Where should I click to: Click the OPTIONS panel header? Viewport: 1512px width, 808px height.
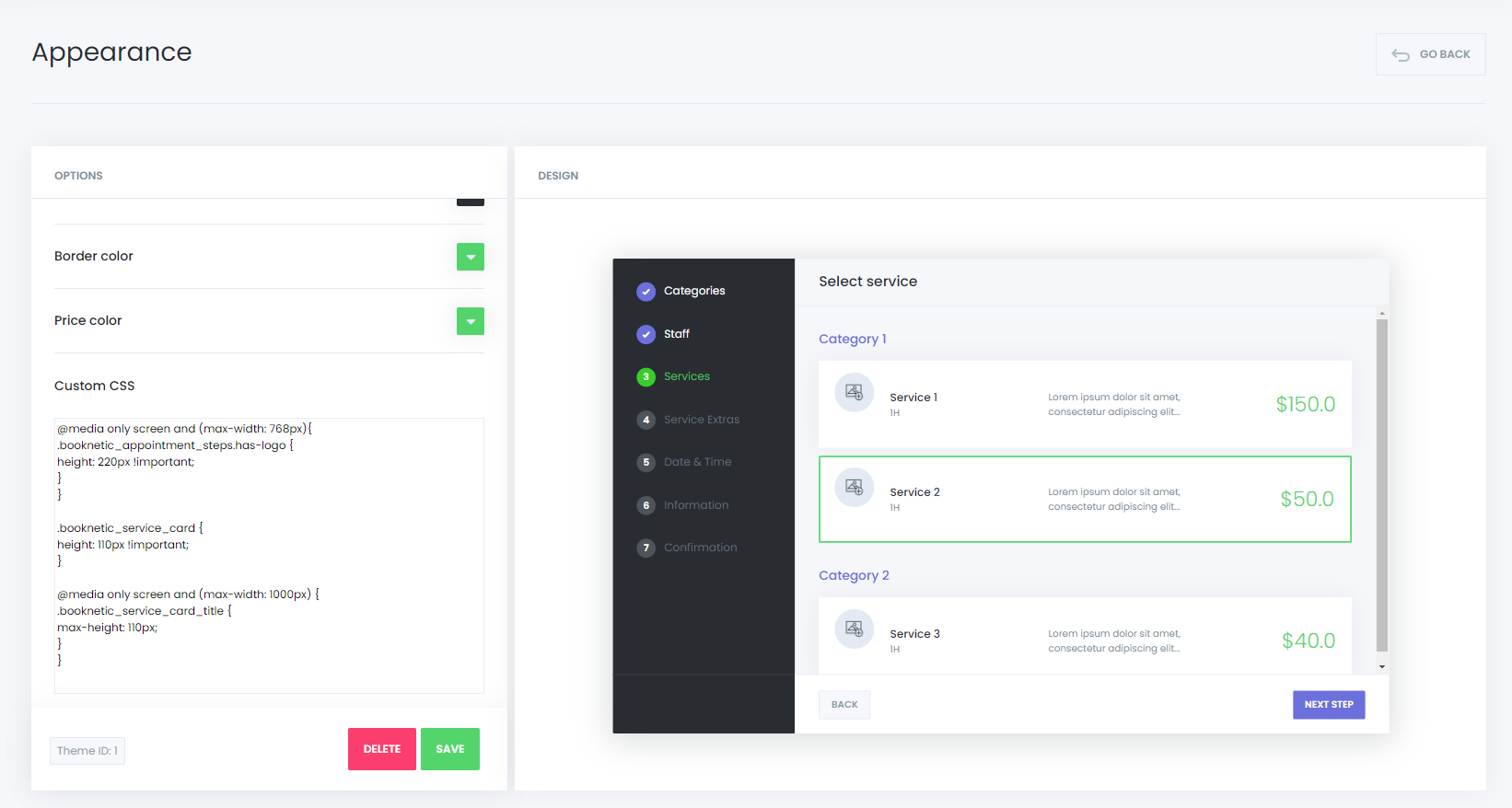[x=78, y=176]
